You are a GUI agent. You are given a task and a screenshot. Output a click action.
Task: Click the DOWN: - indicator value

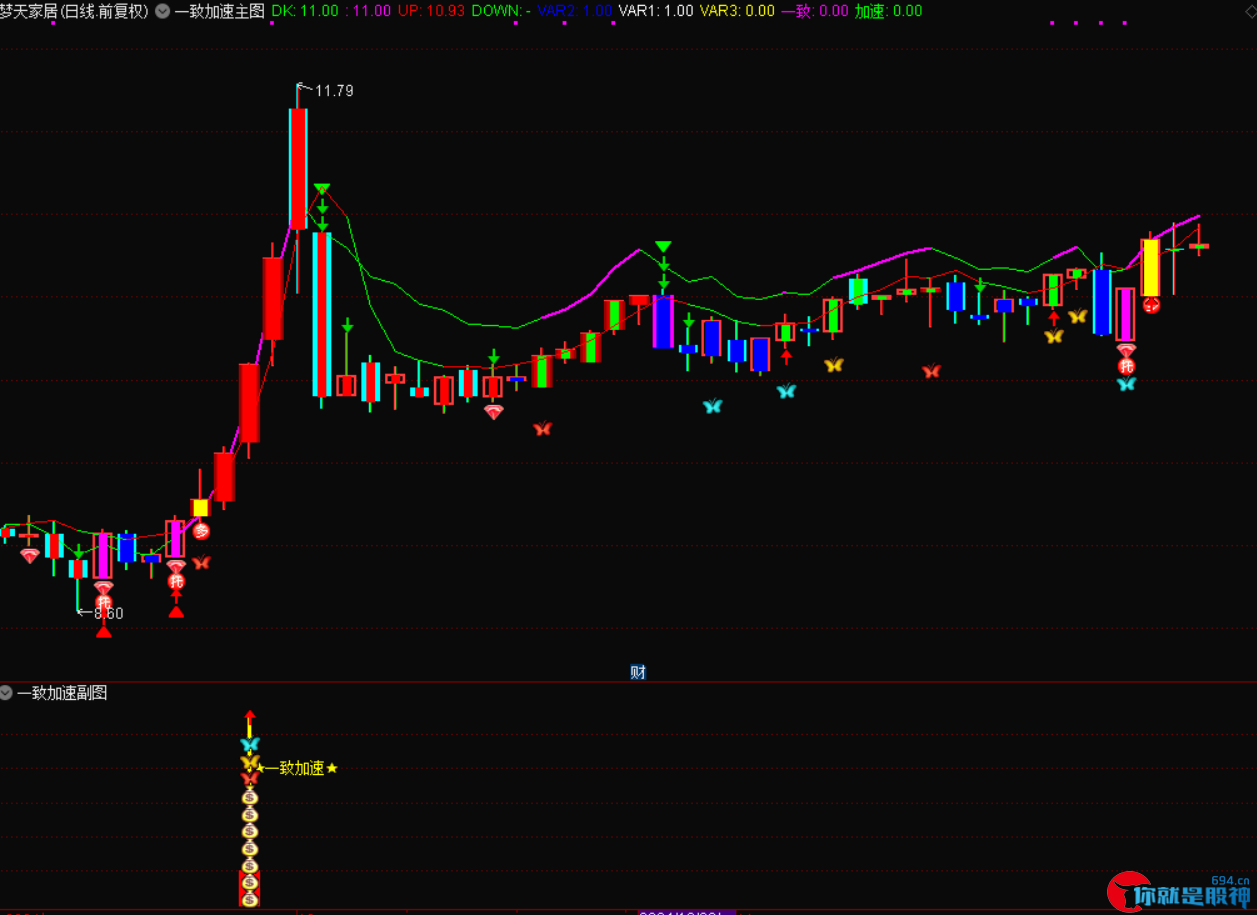pos(501,11)
